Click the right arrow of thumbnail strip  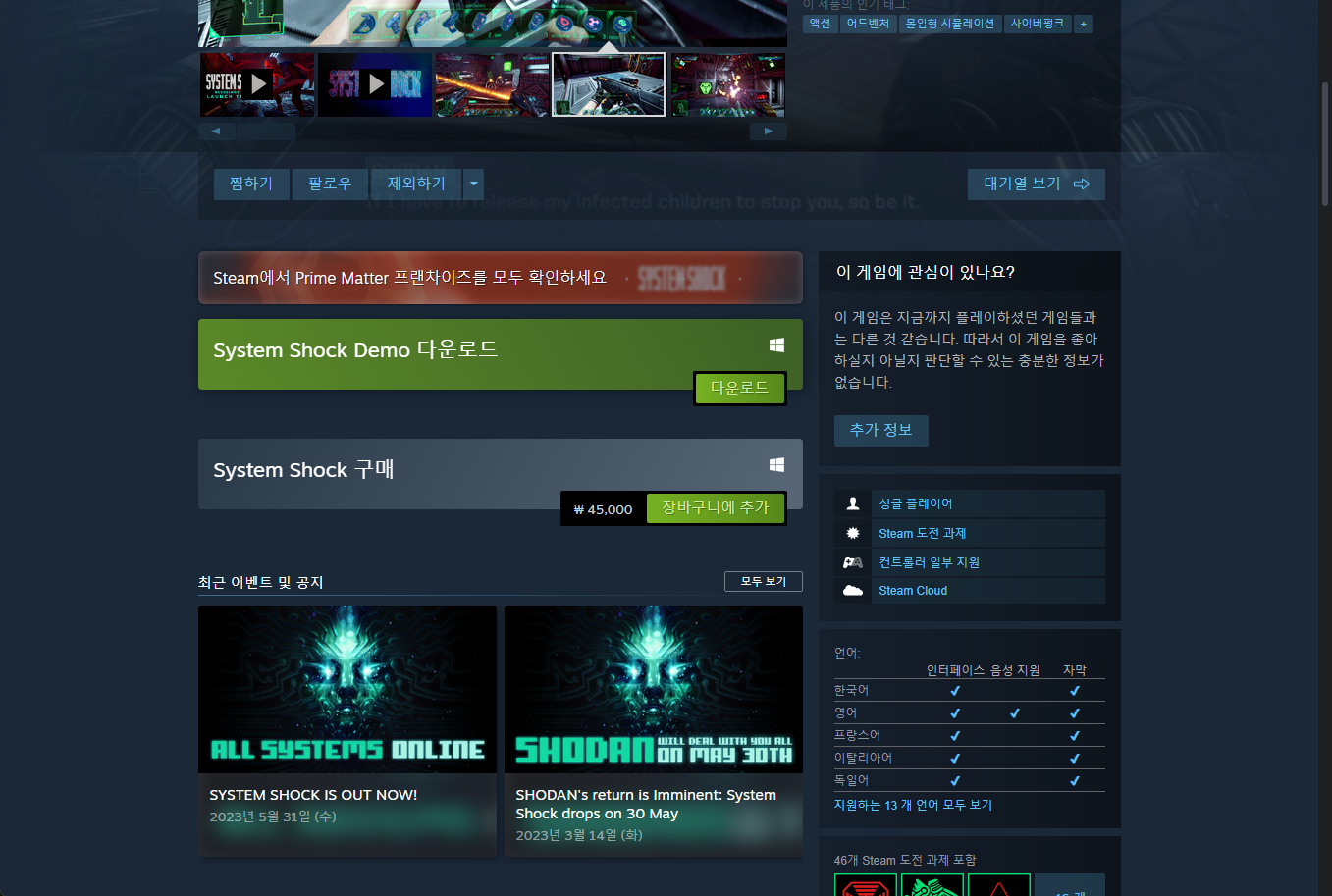[x=769, y=131]
